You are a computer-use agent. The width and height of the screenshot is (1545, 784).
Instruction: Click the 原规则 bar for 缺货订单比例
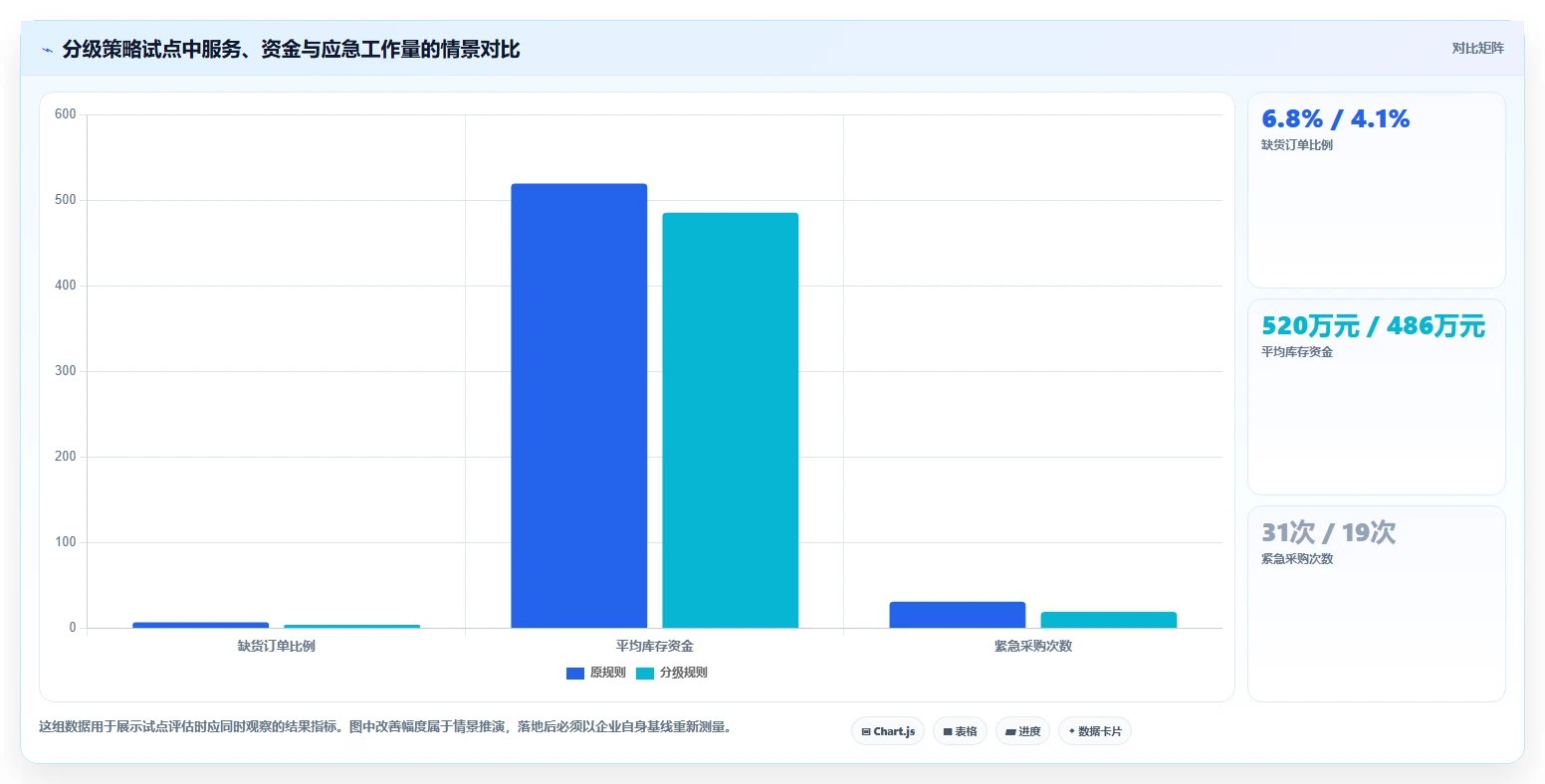(201, 625)
